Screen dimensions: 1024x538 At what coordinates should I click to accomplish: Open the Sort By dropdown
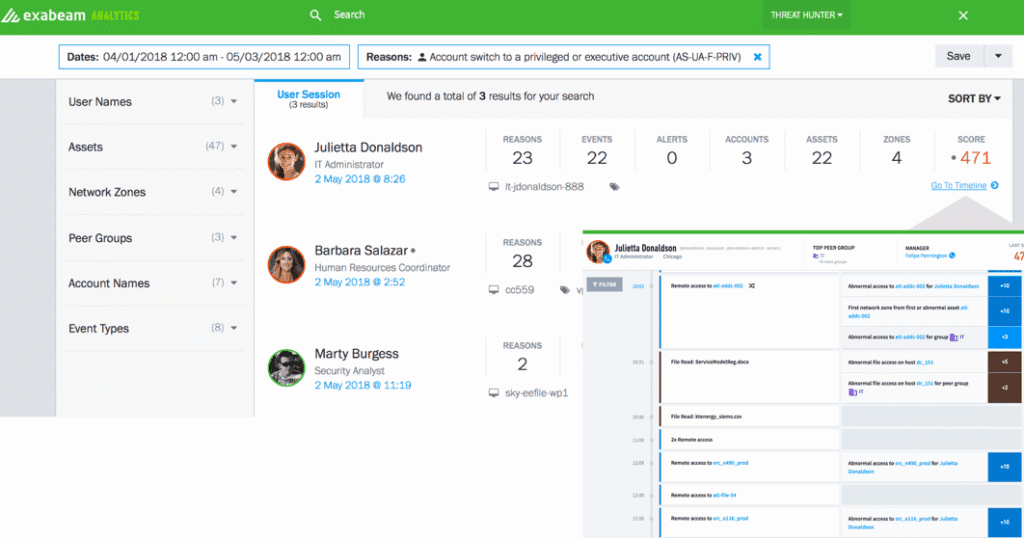(x=974, y=99)
